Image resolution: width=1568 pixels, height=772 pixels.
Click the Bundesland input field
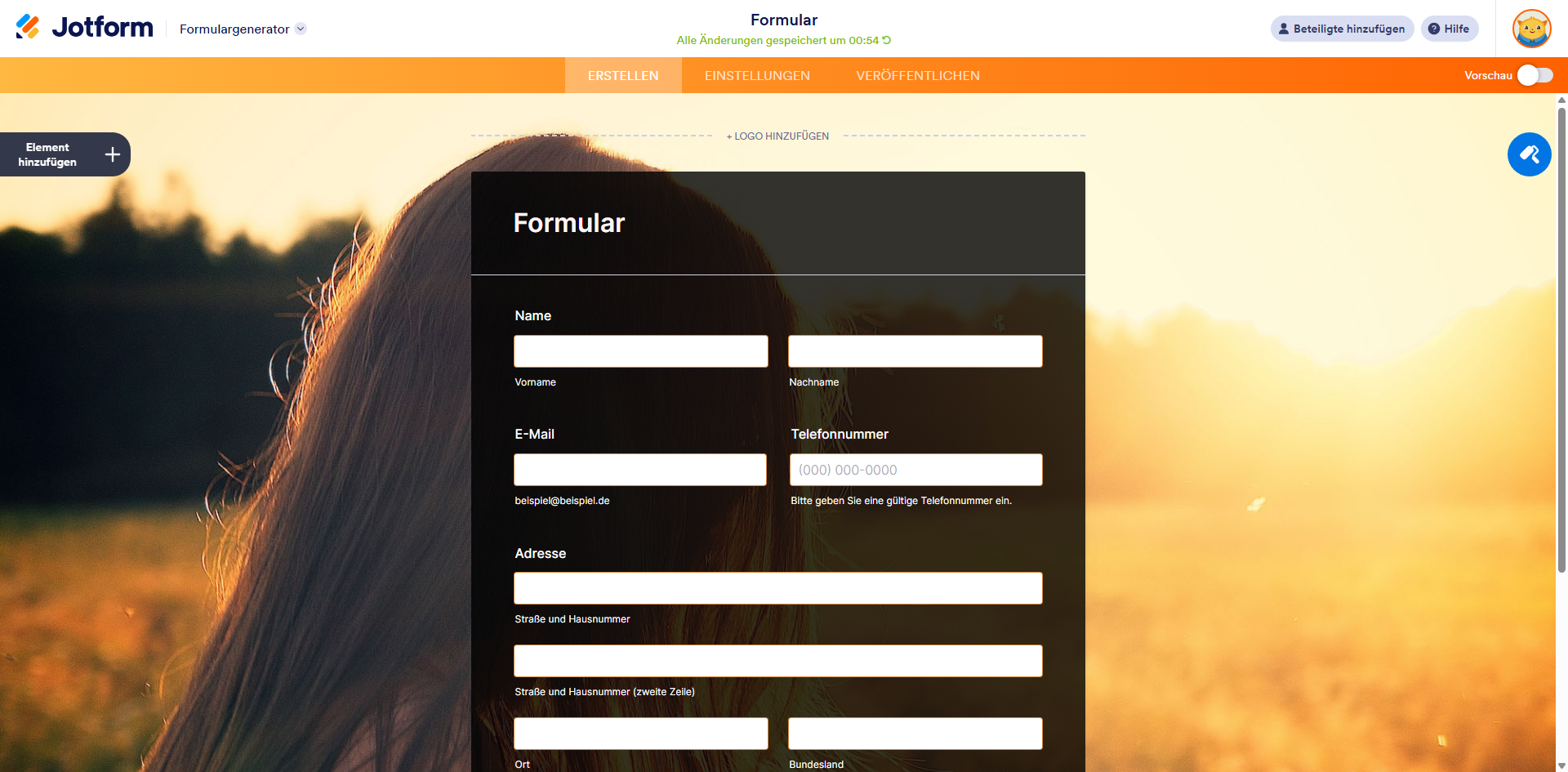click(915, 734)
